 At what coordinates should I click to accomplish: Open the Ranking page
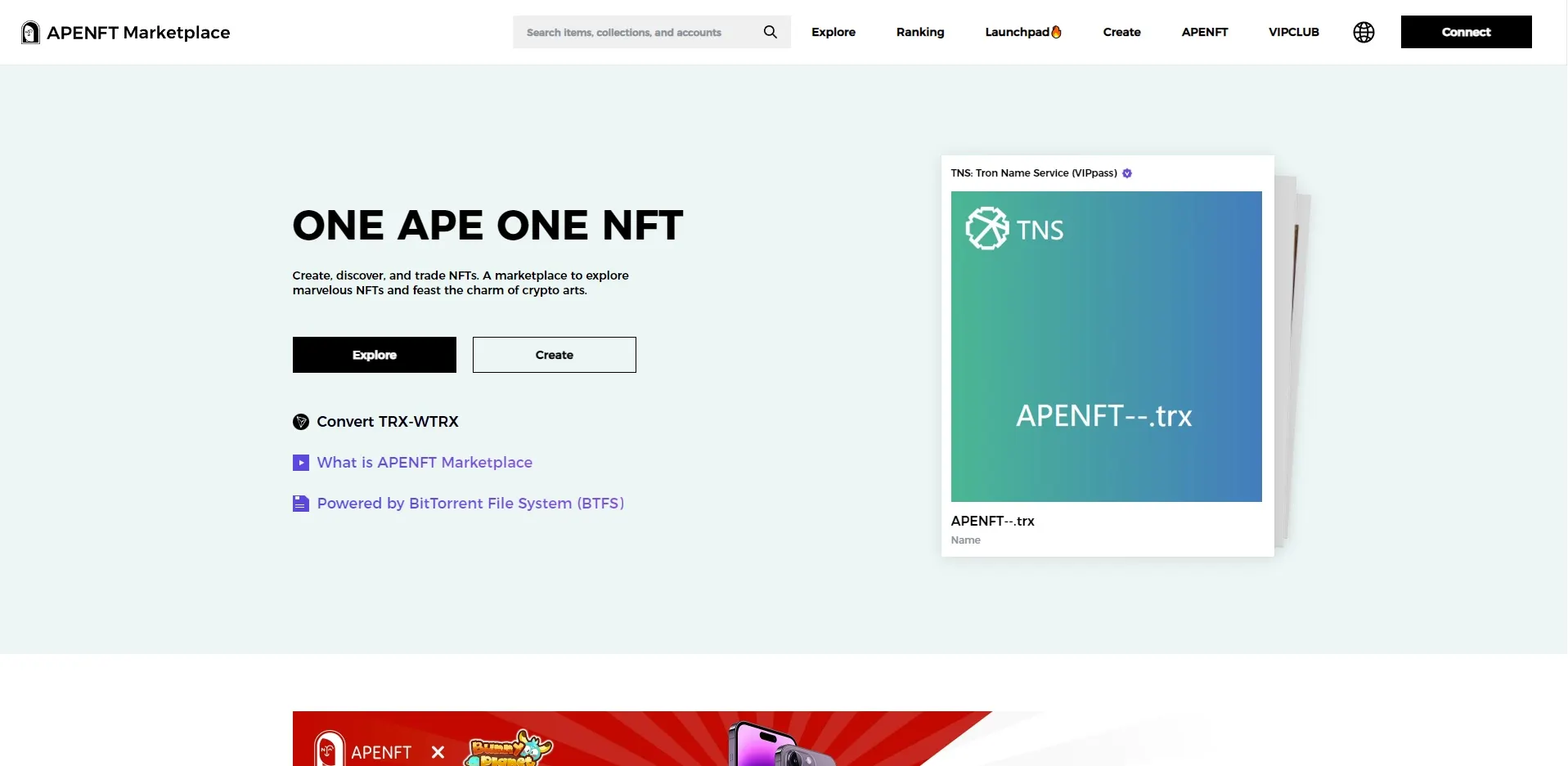pyautogui.click(x=919, y=32)
